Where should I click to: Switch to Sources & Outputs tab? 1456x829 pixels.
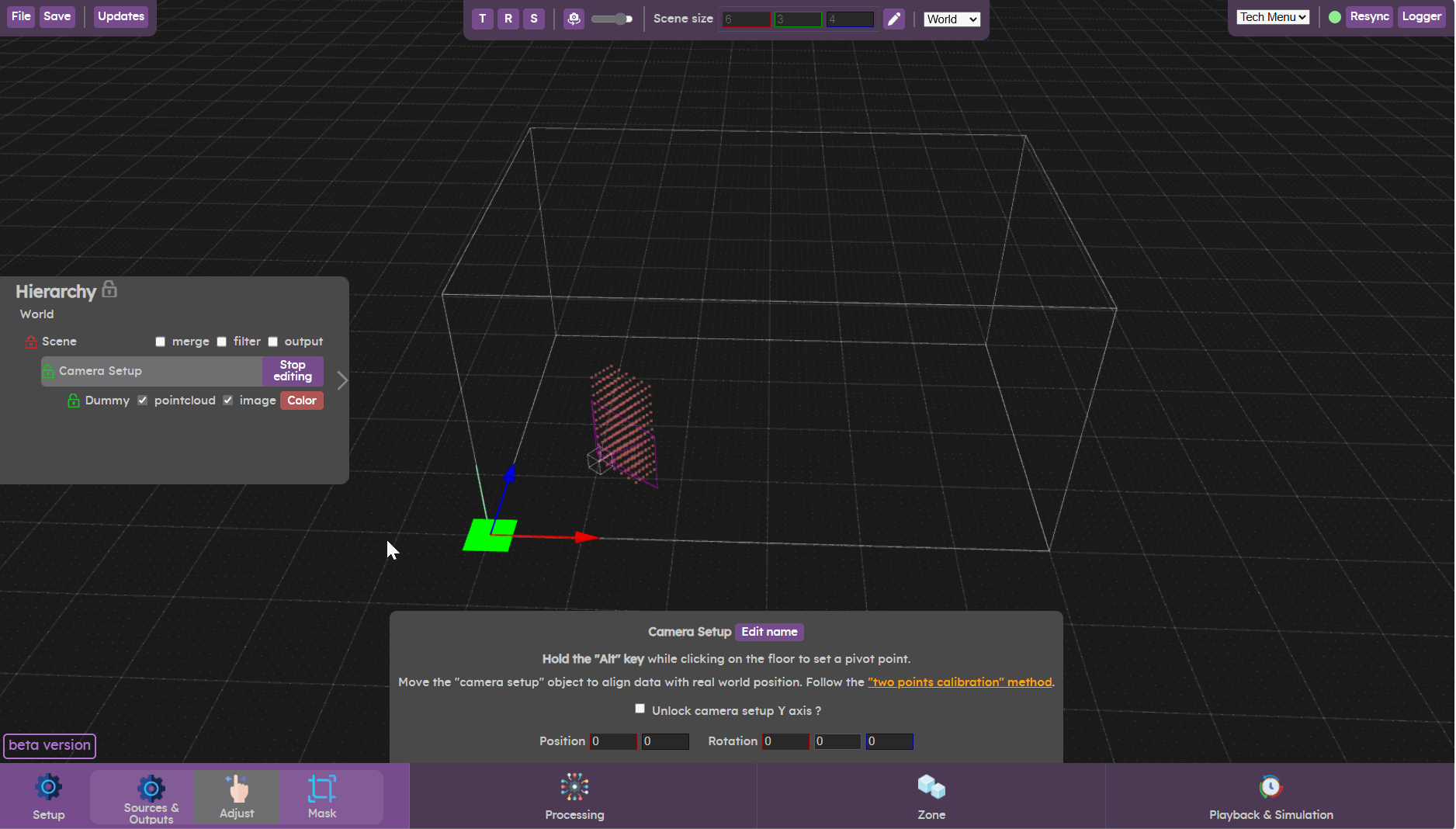click(x=151, y=797)
